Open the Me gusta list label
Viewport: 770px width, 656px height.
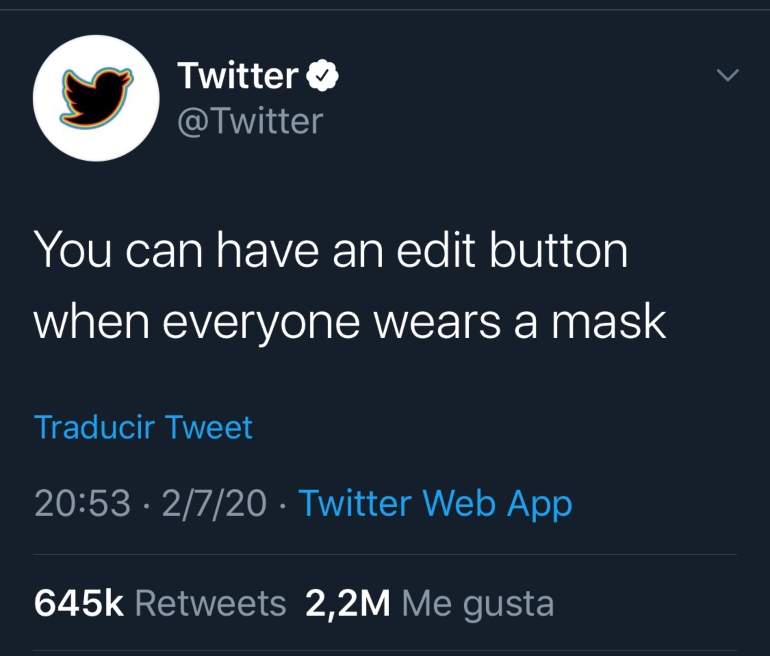478,605
